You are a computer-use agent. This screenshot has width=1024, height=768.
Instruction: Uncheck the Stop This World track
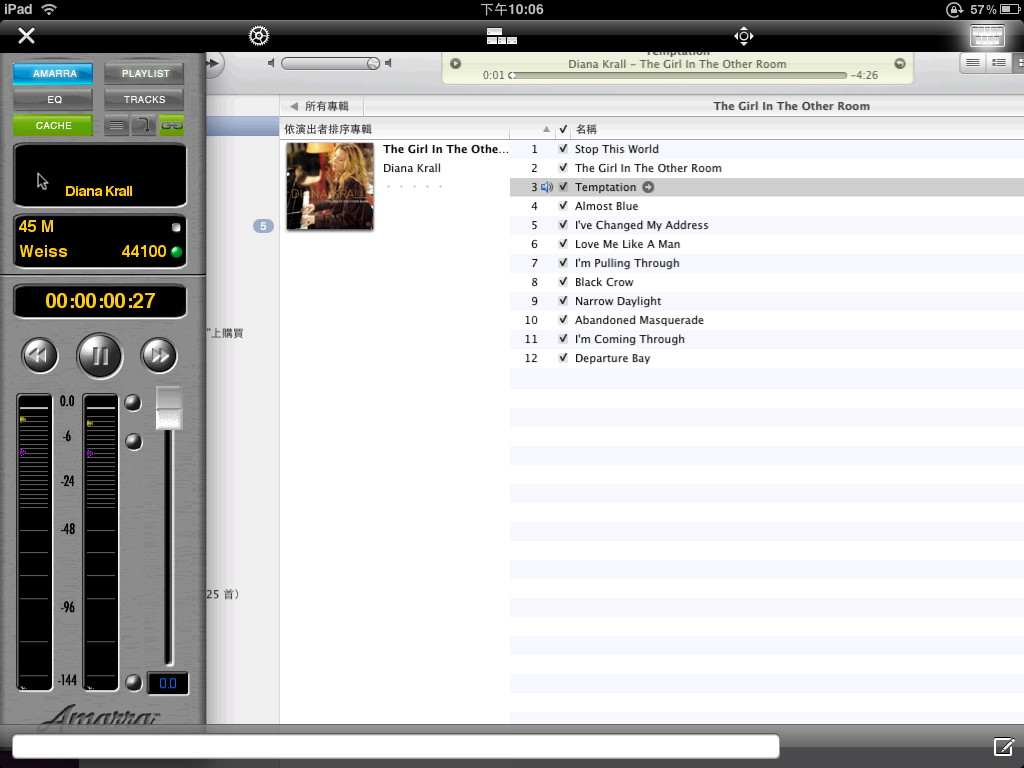pyautogui.click(x=563, y=149)
